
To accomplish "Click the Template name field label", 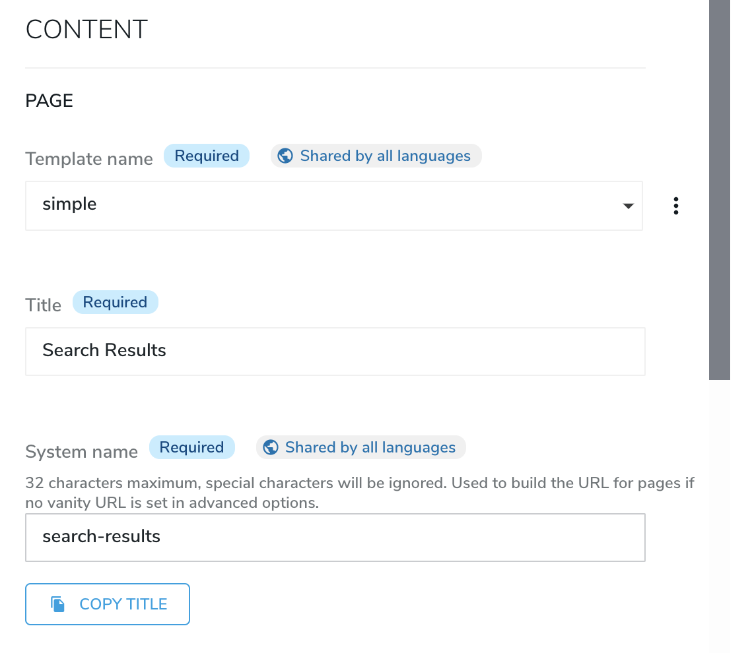I will point(89,159).
